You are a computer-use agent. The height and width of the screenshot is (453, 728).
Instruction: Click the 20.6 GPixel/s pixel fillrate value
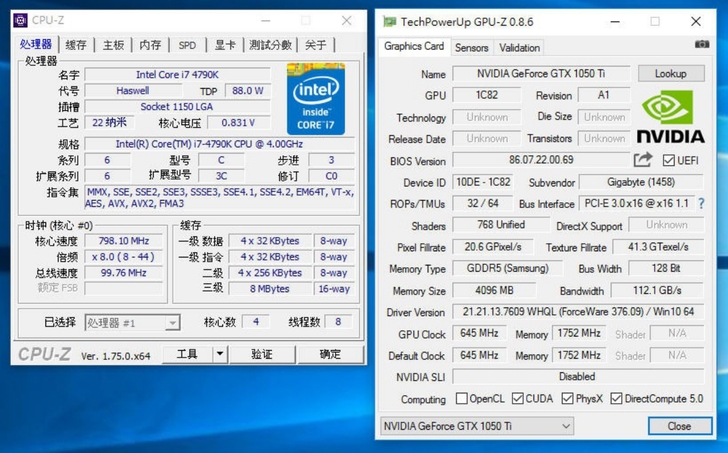(493, 247)
